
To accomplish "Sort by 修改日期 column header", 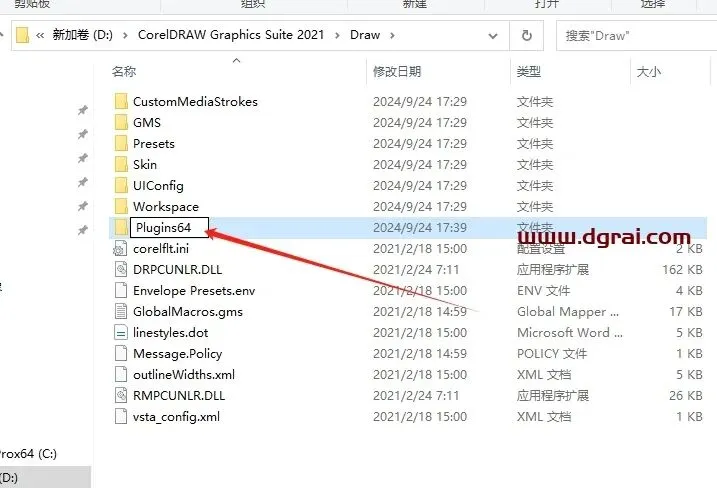I will (397, 71).
